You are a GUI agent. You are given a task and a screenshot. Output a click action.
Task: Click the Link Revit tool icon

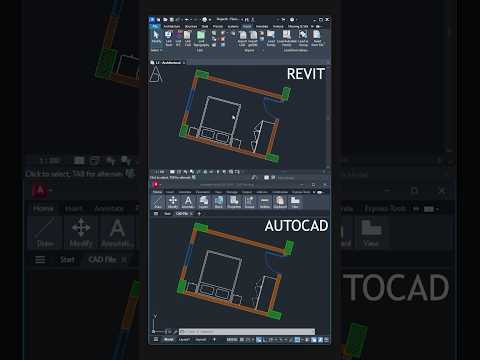[169, 38]
